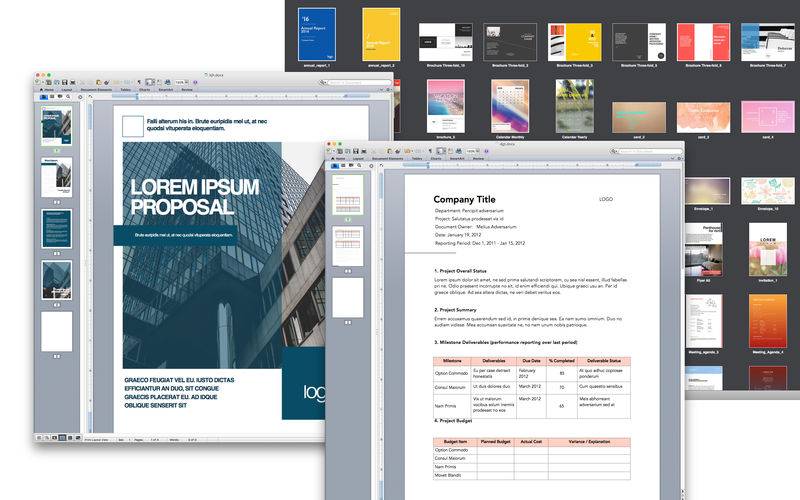Open purple Help icon in proposal window
Image resolution: width=800 pixels, height=500 pixels.
195,83
